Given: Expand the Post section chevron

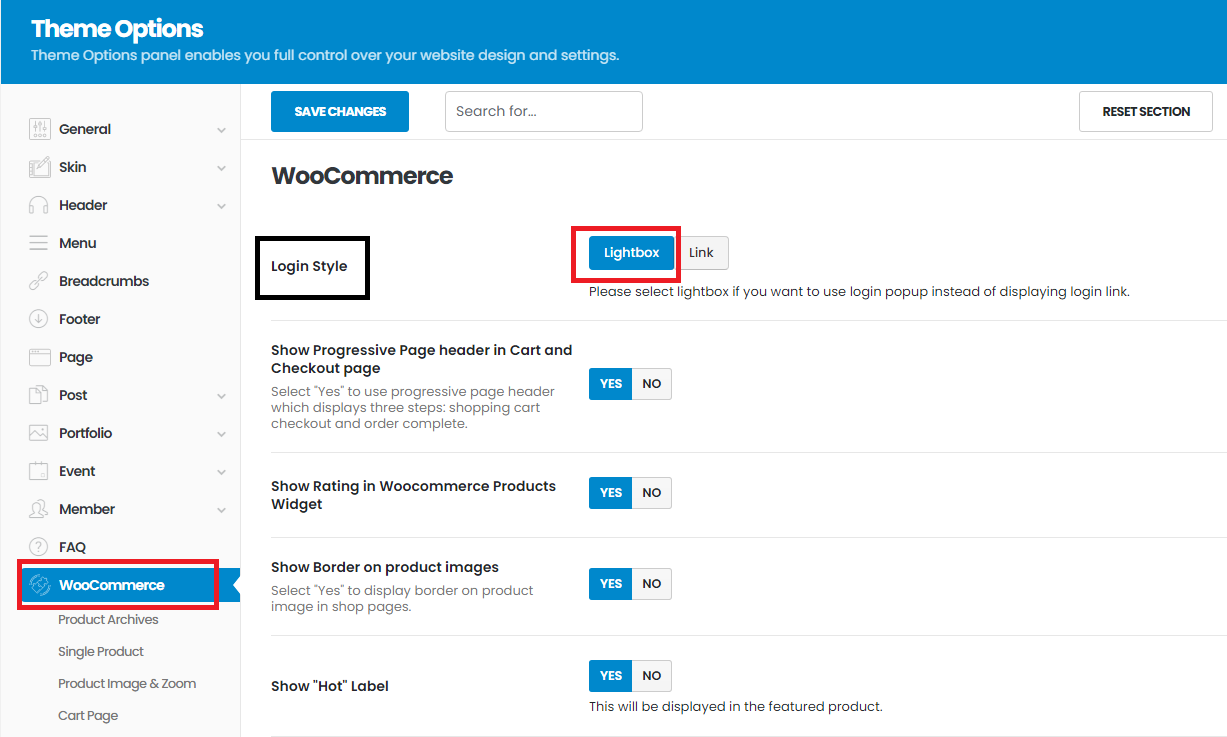Looking at the screenshot, I should coord(221,396).
